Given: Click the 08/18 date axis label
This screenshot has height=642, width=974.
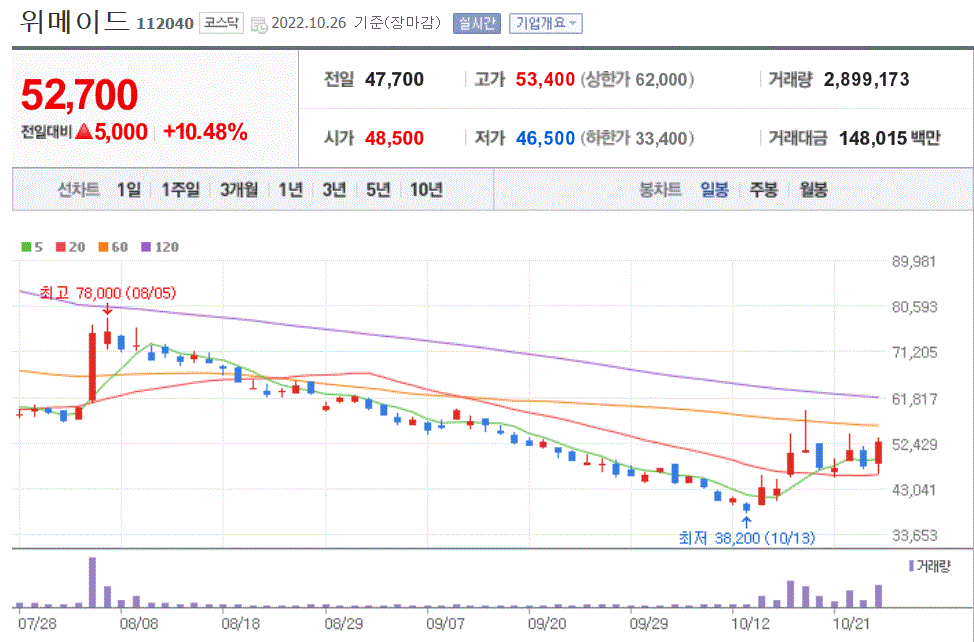Looking at the screenshot, I should [x=240, y=623].
